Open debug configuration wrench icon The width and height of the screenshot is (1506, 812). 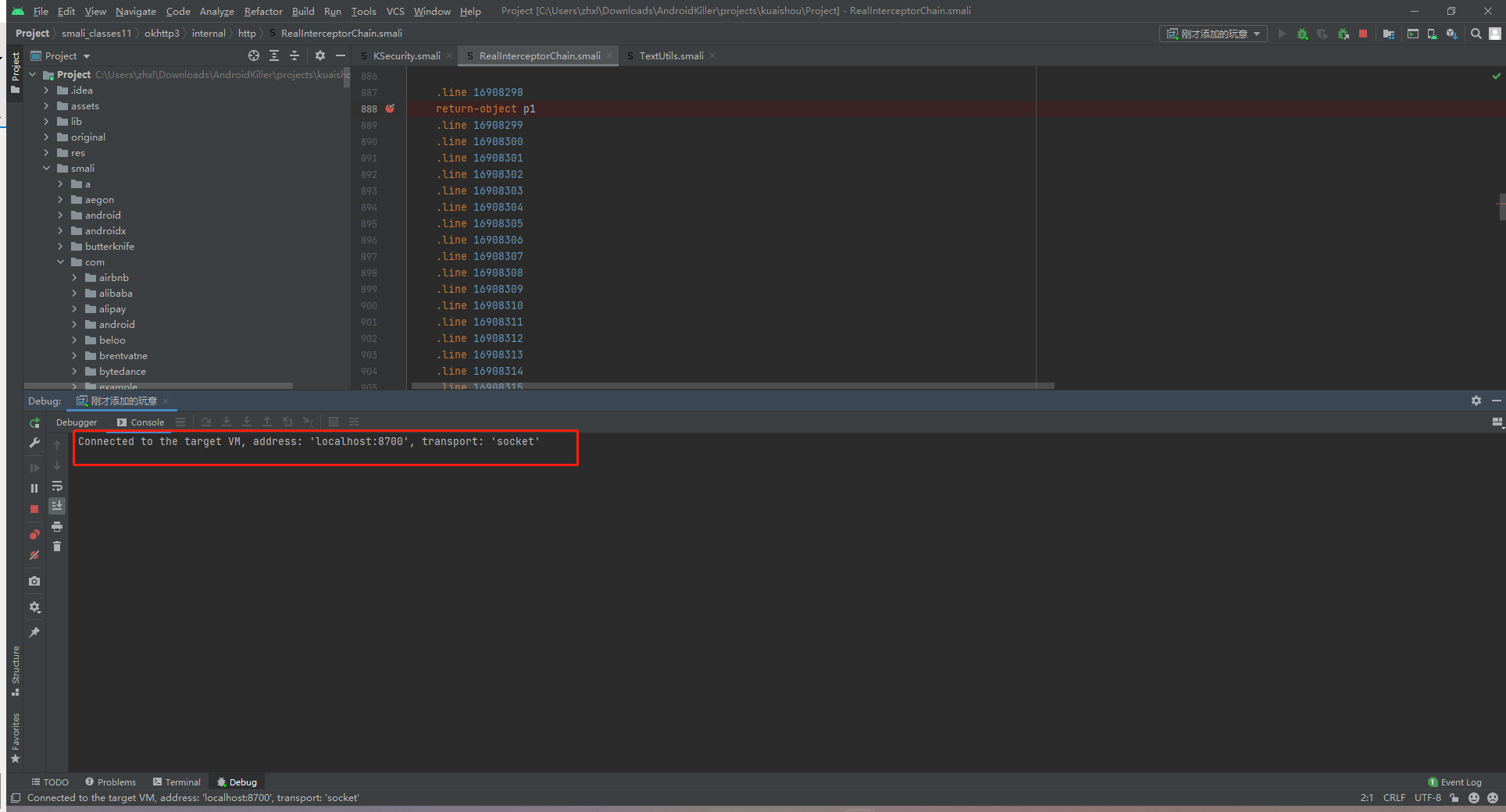tap(34, 443)
